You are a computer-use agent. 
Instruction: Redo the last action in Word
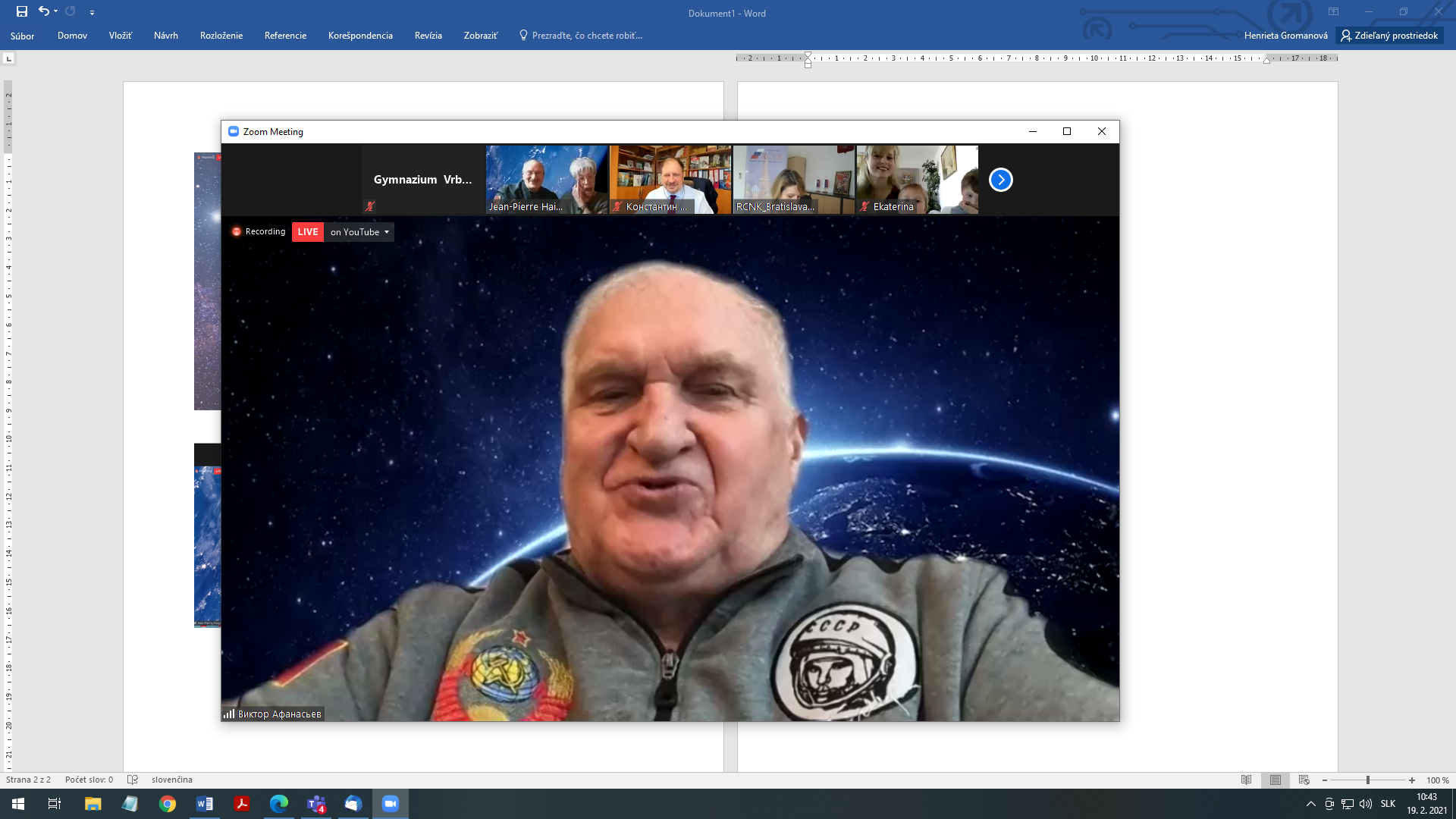click(71, 11)
